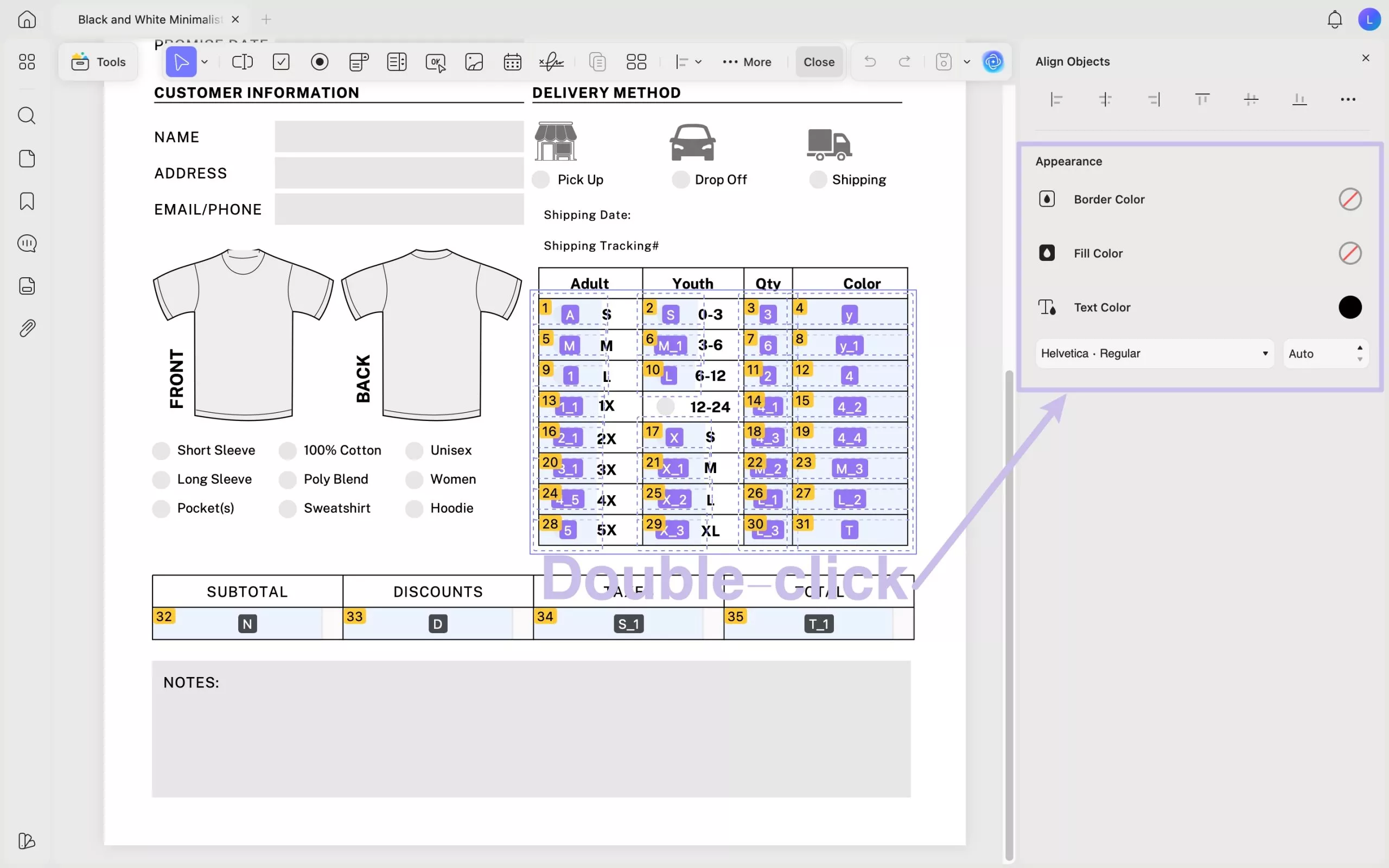The image size is (1389, 868).
Task: Expand the selection tool dropdown arrow
Action: 205,61
